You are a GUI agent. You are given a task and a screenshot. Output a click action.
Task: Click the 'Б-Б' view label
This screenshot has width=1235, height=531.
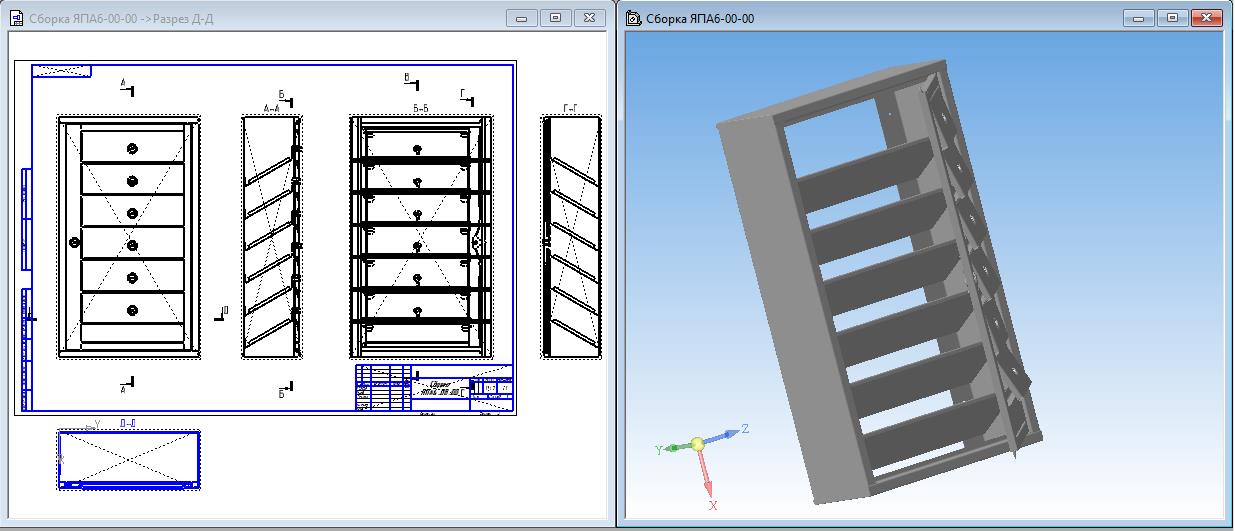[421, 108]
